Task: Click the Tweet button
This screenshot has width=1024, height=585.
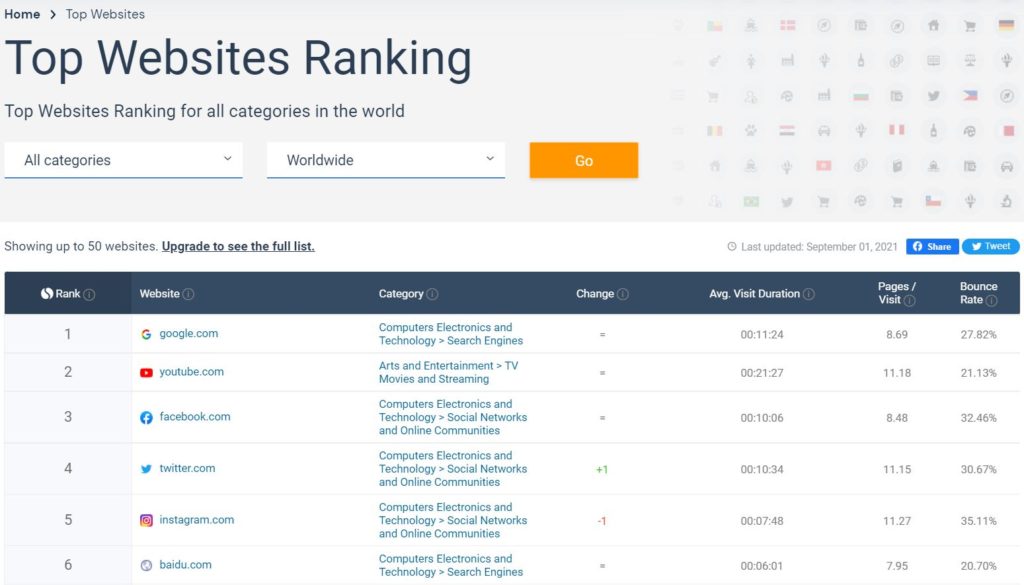Action: tap(991, 247)
